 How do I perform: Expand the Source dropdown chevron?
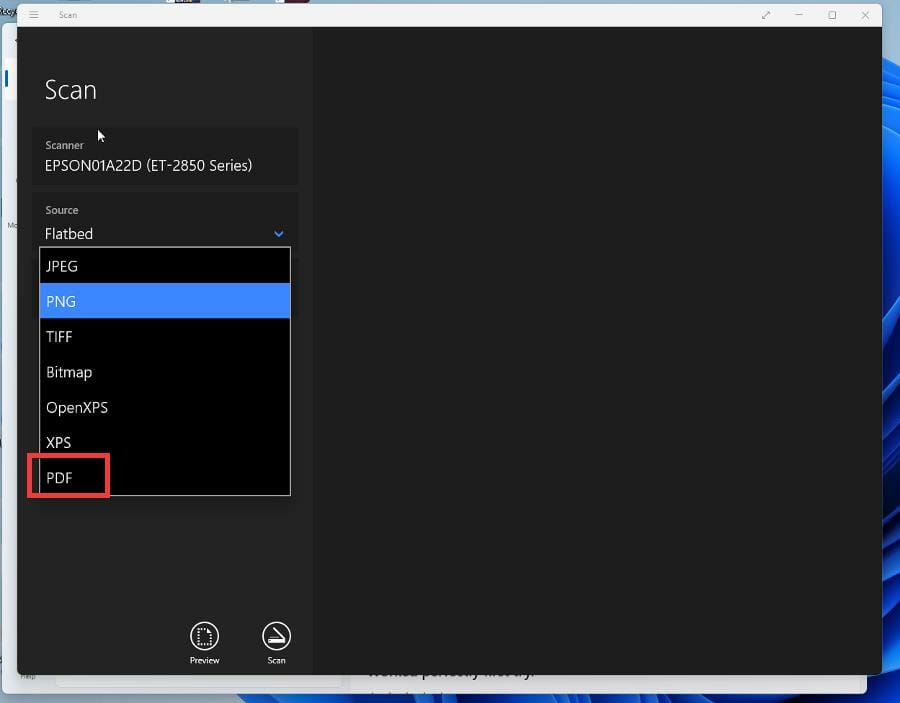click(278, 234)
